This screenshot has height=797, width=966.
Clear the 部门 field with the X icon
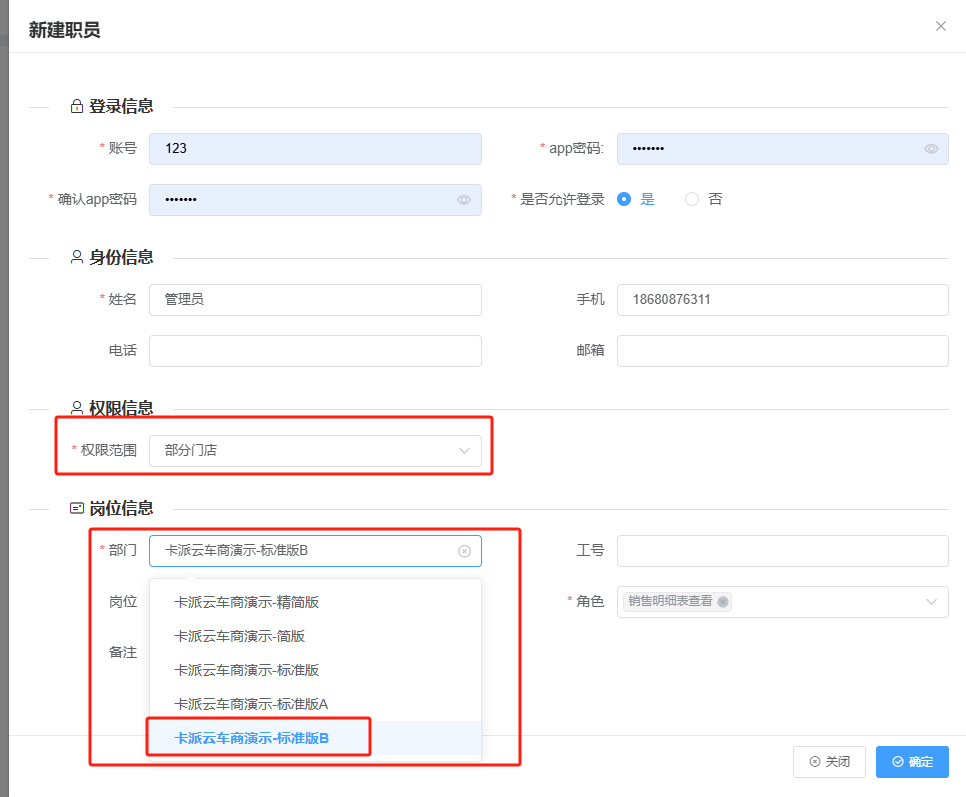pyautogui.click(x=464, y=551)
